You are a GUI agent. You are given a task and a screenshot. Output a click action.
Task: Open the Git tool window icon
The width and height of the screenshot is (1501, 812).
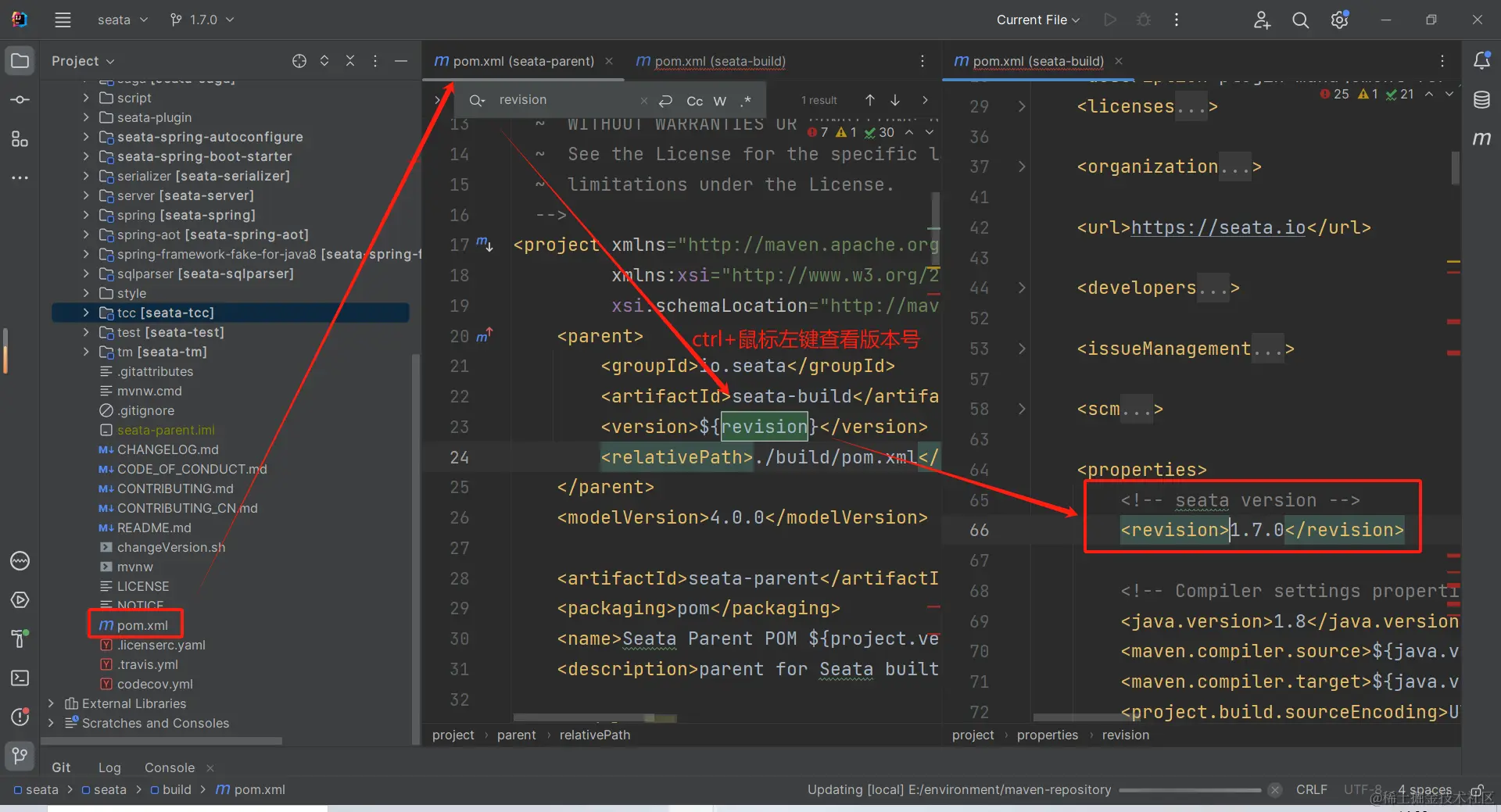pyautogui.click(x=20, y=756)
